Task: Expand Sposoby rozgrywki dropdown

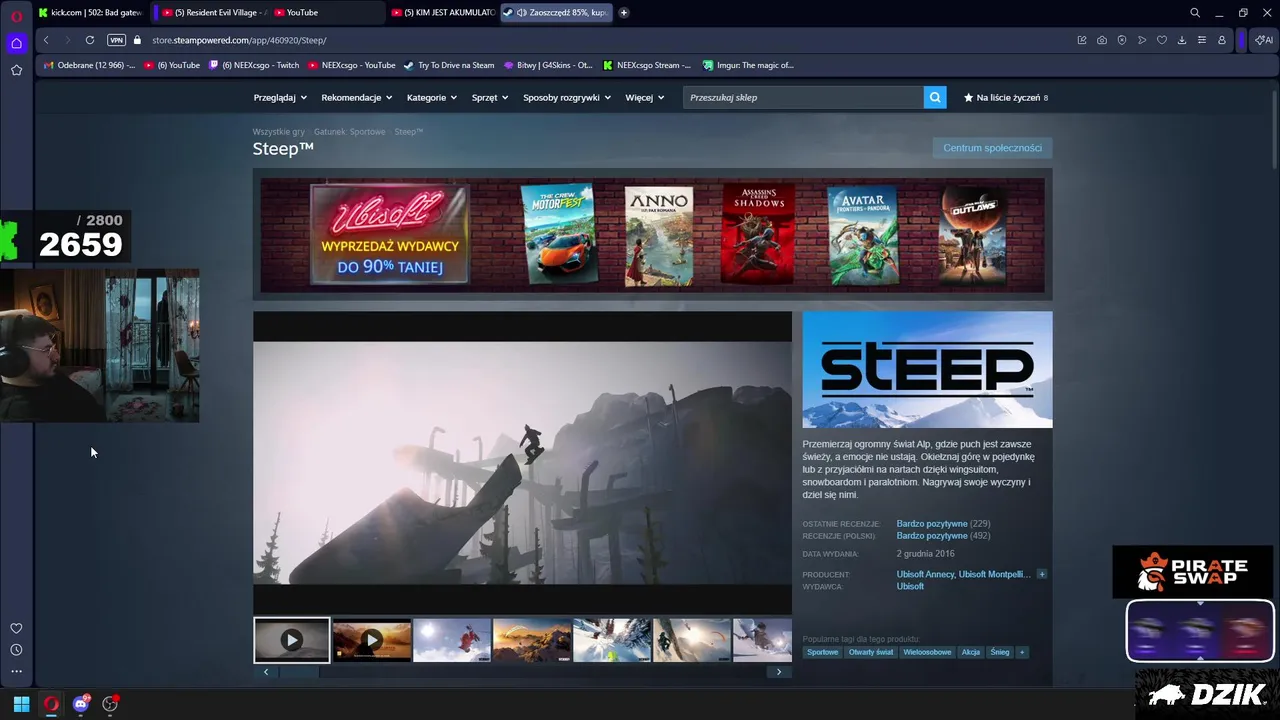Action: click(567, 97)
